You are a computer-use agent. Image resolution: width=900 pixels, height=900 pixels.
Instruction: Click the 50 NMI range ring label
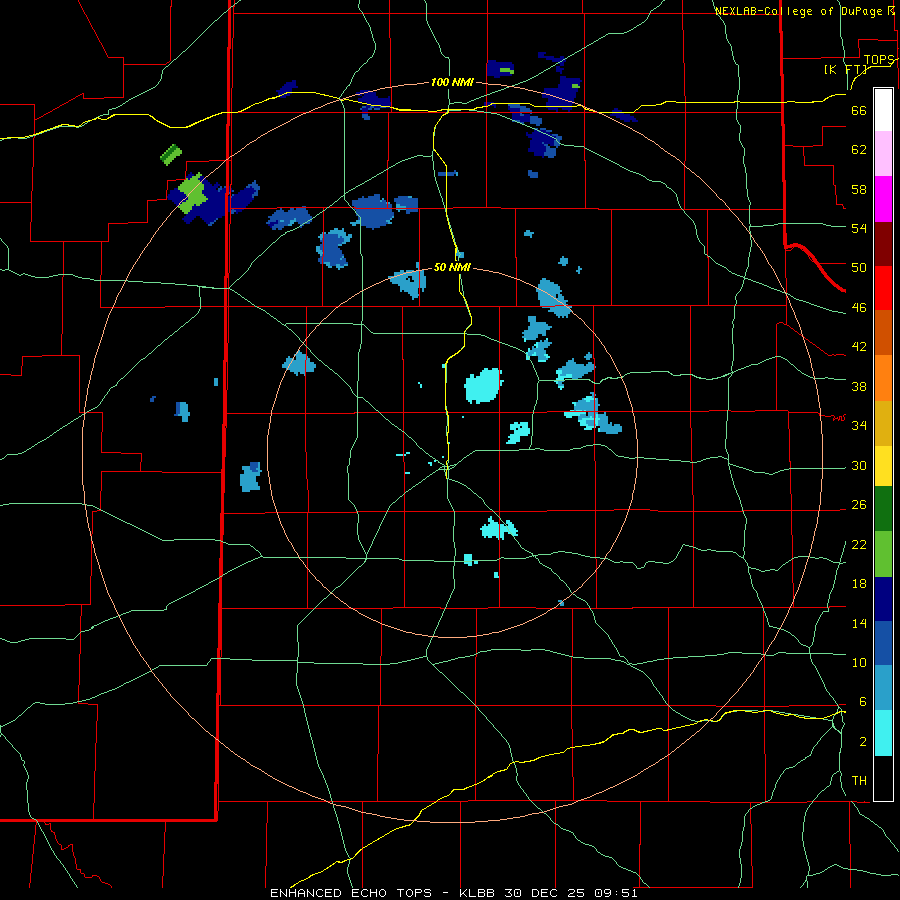pos(452,267)
